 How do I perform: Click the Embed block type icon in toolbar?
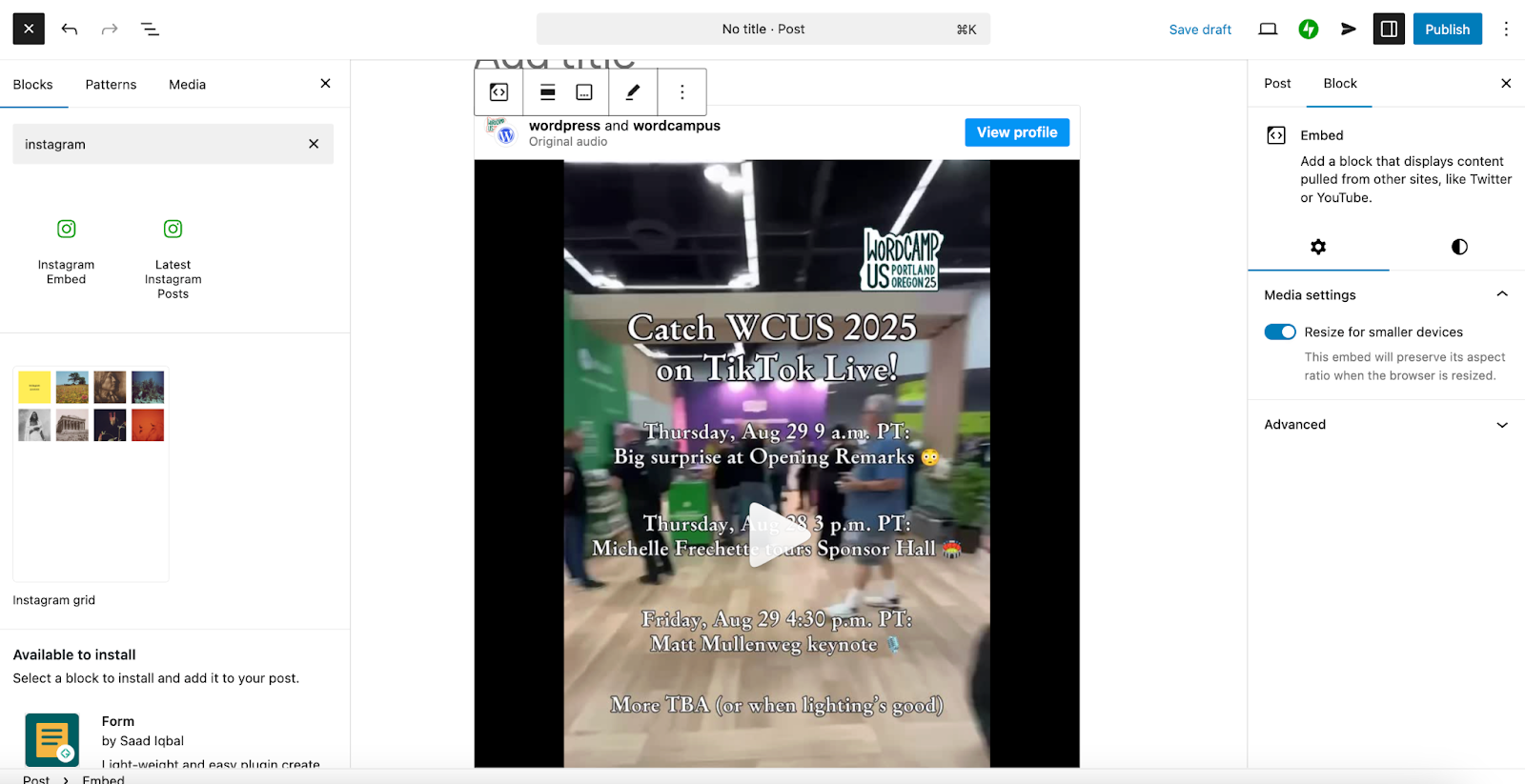498,92
